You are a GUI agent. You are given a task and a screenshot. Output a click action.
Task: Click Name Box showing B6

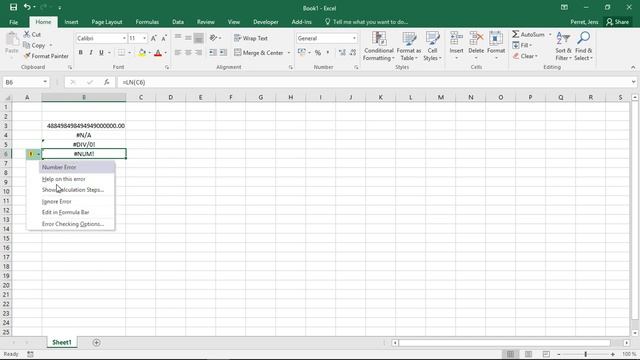click(25, 82)
